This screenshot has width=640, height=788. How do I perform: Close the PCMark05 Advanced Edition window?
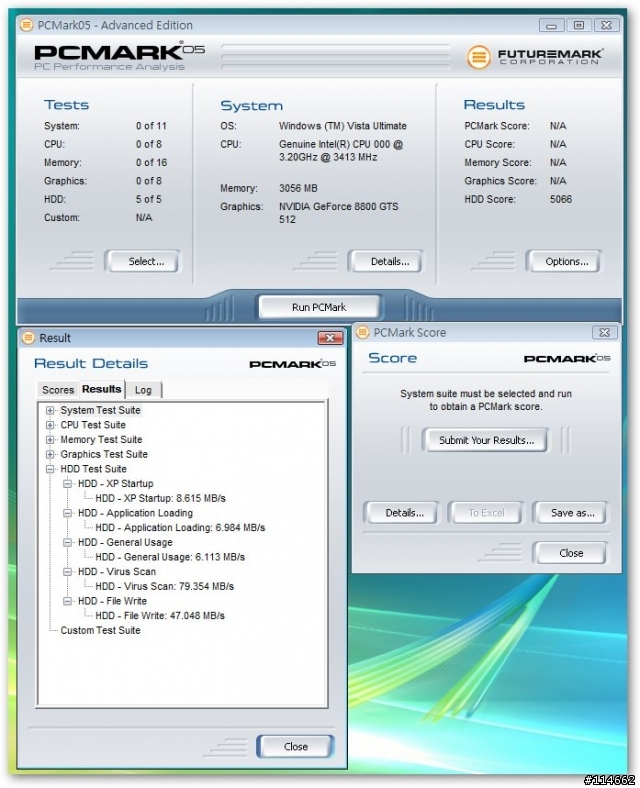coord(606,25)
